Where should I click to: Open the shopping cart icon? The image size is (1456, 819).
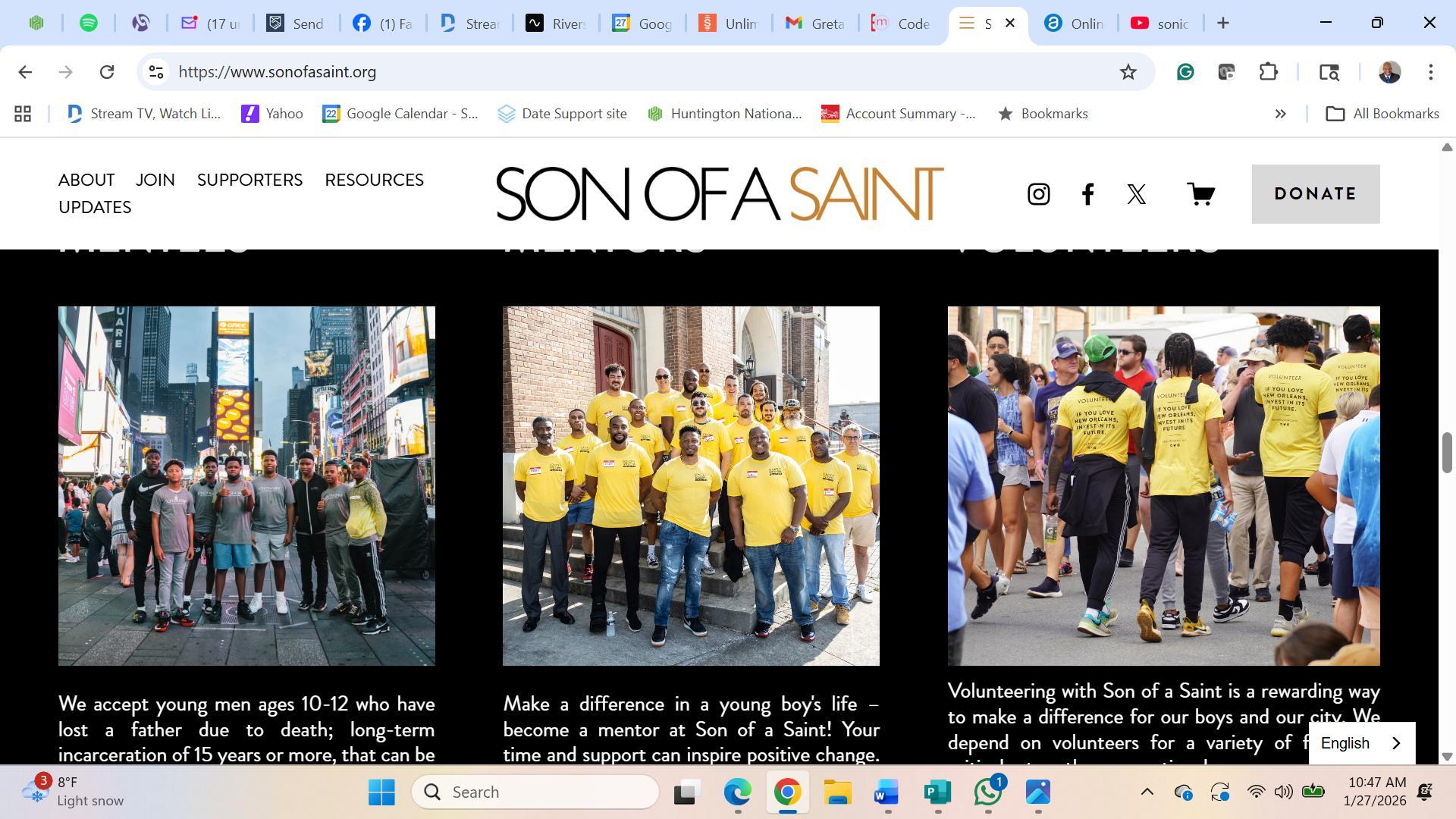[x=1200, y=194]
